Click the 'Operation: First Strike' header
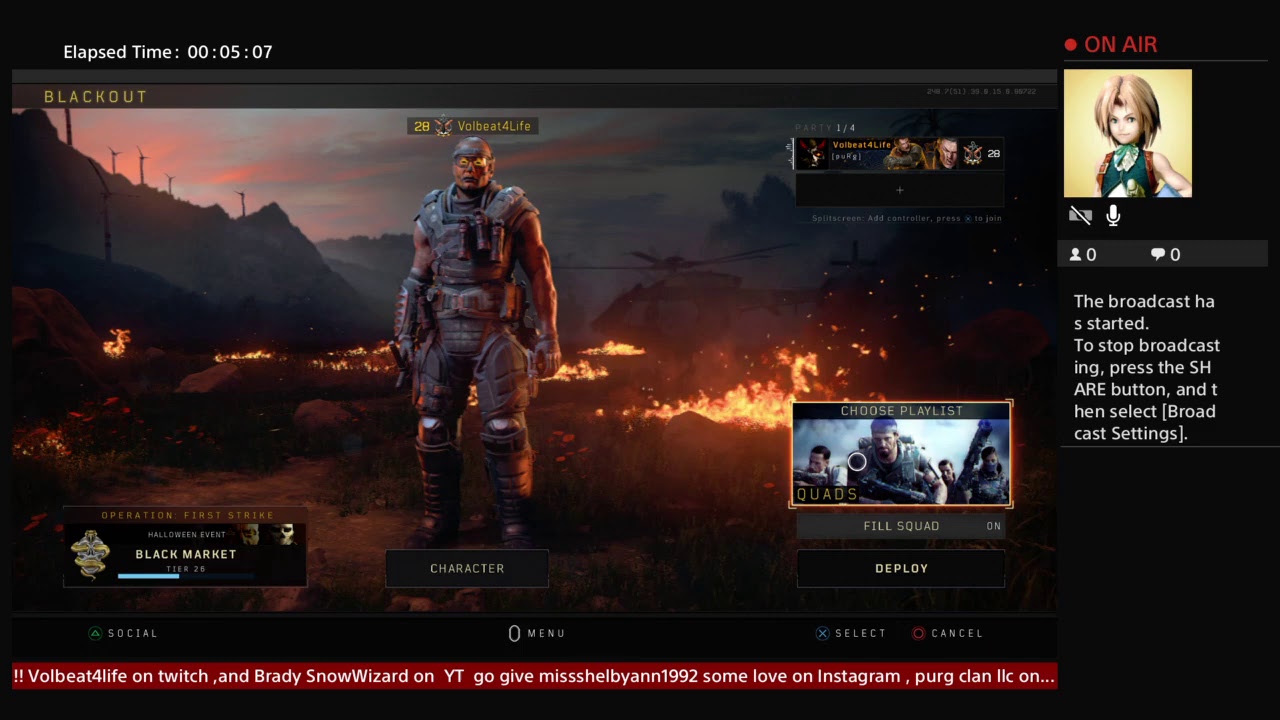Viewport: 1280px width, 720px height. pyautogui.click(x=187, y=515)
